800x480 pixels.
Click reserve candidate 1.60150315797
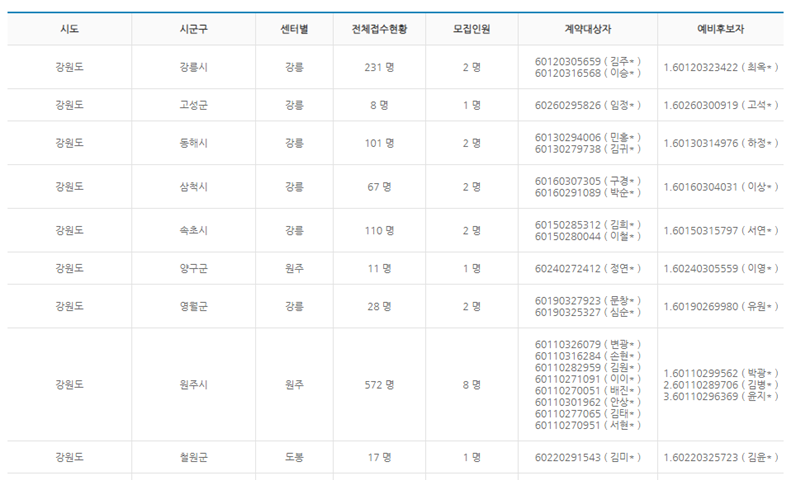point(721,231)
